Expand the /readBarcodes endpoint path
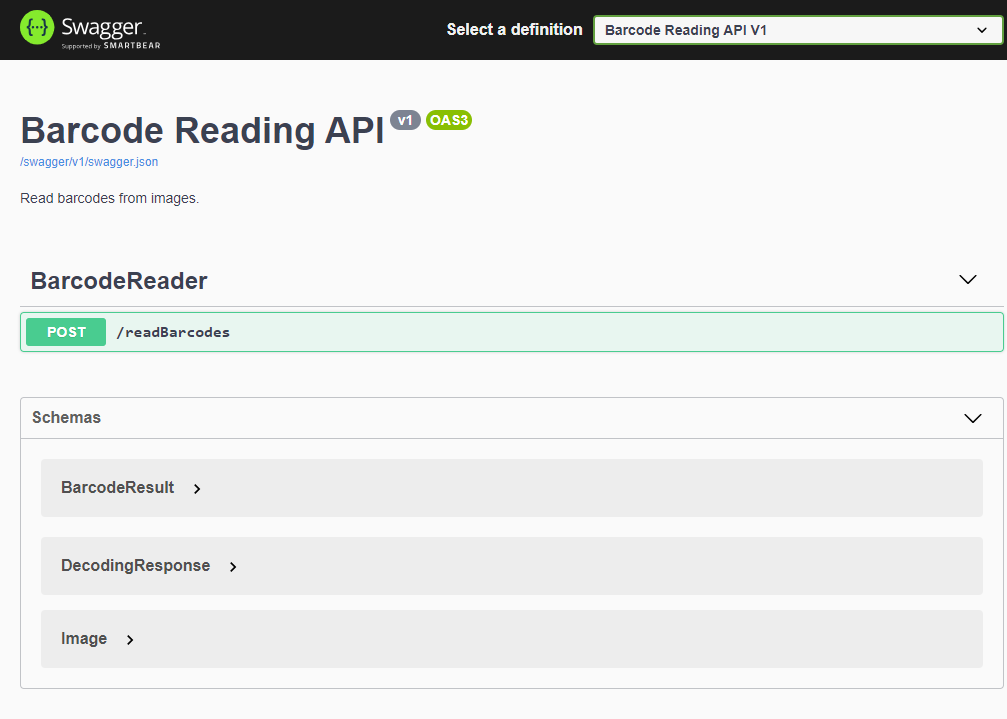Image resolution: width=1007 pixels, height=719 pixels. pos(173,332)
